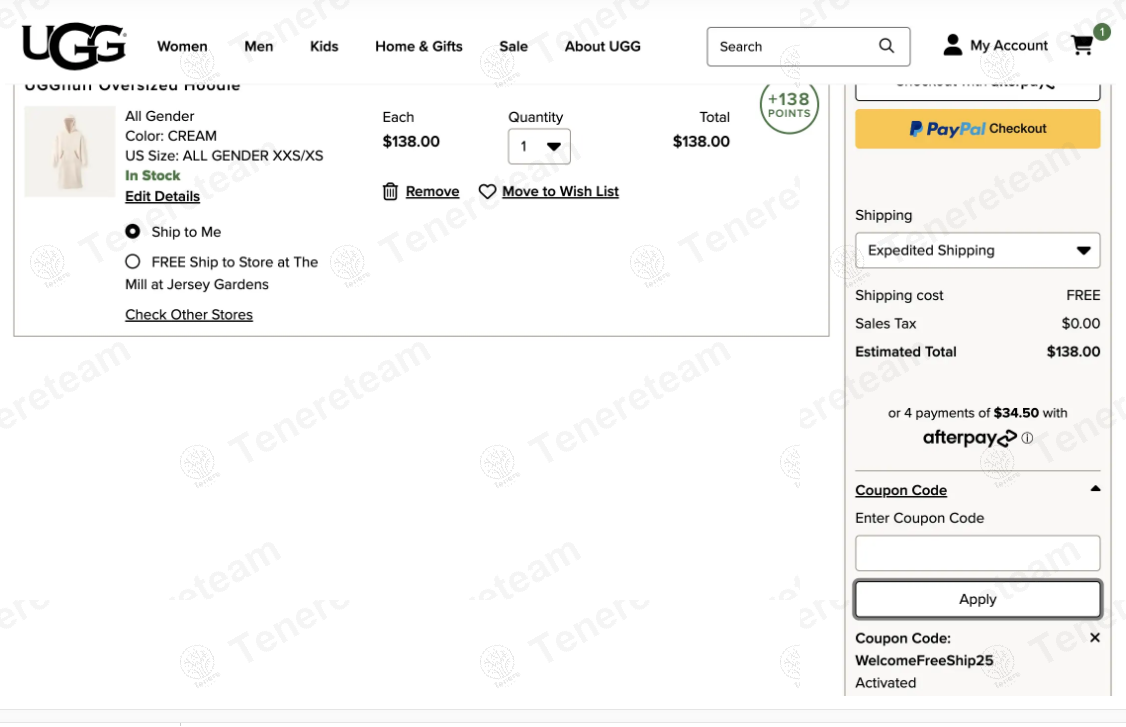Click the UGG logo
Viewport: 1126px width, 727px height.
click(74, 46)
